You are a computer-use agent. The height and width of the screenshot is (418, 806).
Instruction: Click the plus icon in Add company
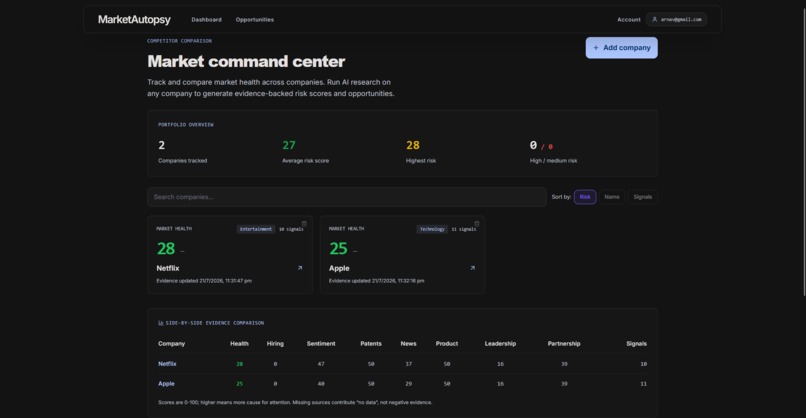point(596,48)
